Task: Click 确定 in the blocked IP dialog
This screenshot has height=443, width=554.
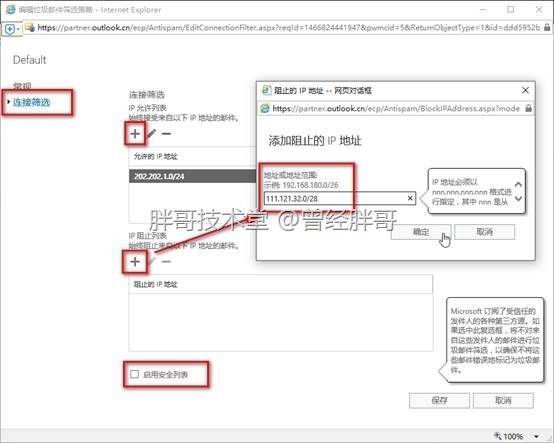Action: point(421,232)
